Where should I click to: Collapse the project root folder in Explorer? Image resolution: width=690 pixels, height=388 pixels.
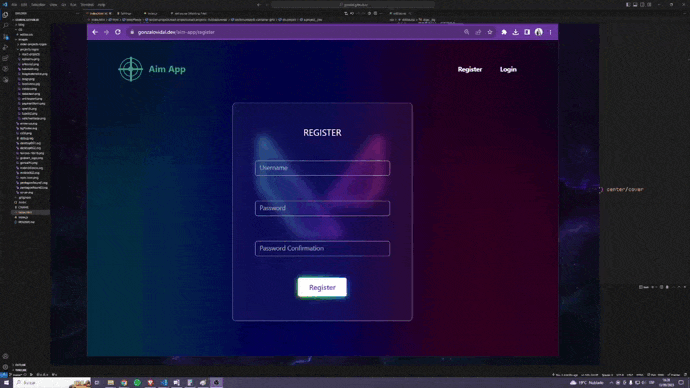click(x=26, y=20)
